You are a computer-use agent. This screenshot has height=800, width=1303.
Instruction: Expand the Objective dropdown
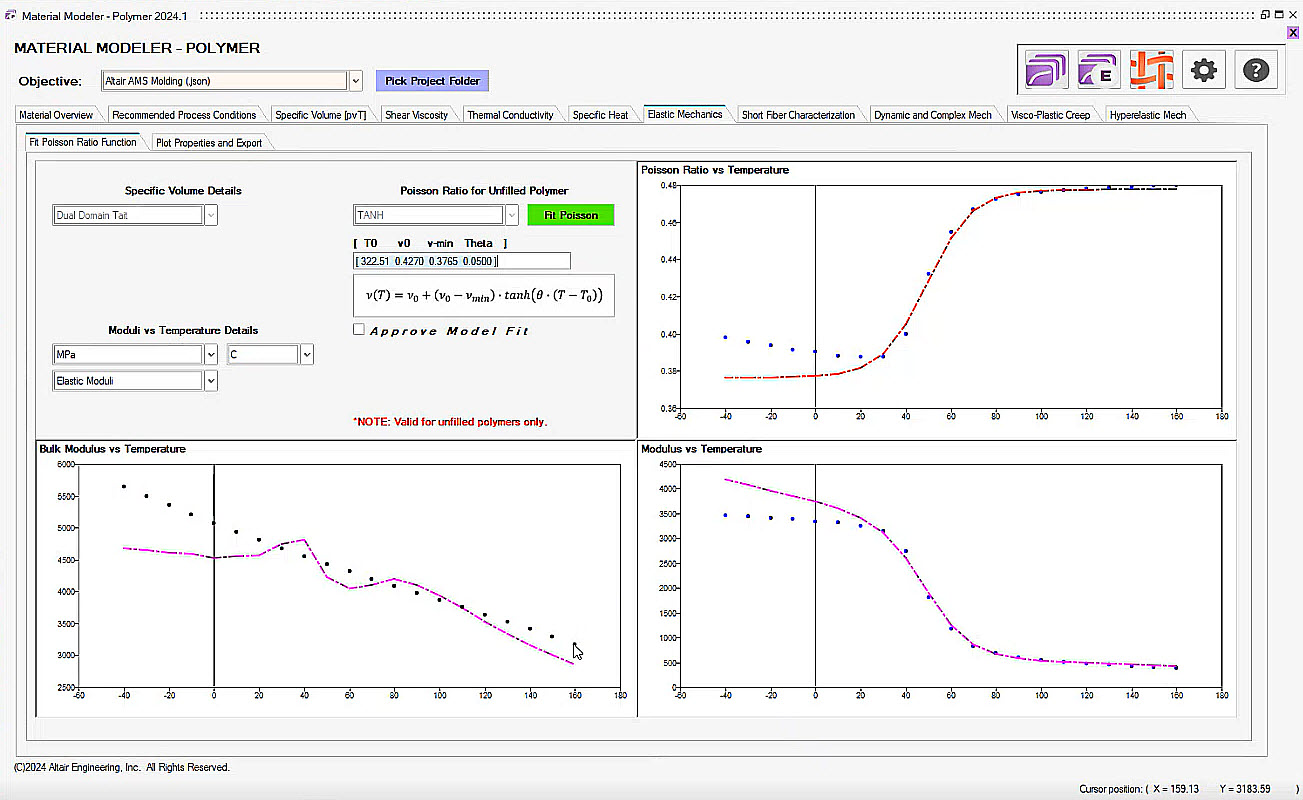point(355,81)
